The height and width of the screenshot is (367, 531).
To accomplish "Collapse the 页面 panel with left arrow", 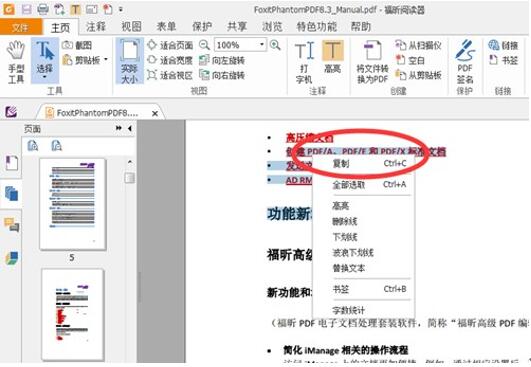I will (130, 128).
